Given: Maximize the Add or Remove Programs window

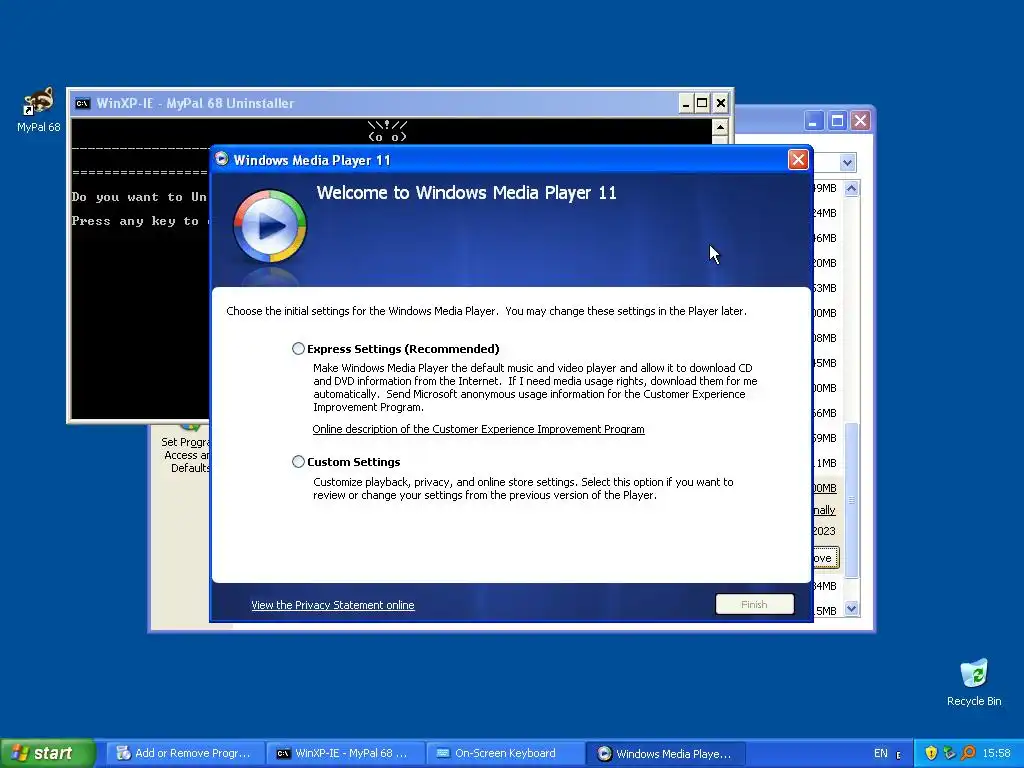Looking at the screenshot, I should click(837, 121).
